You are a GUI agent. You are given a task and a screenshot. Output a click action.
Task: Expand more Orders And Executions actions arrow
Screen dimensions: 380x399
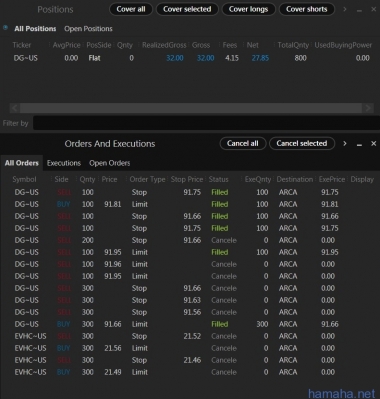(x=345, y=143)
